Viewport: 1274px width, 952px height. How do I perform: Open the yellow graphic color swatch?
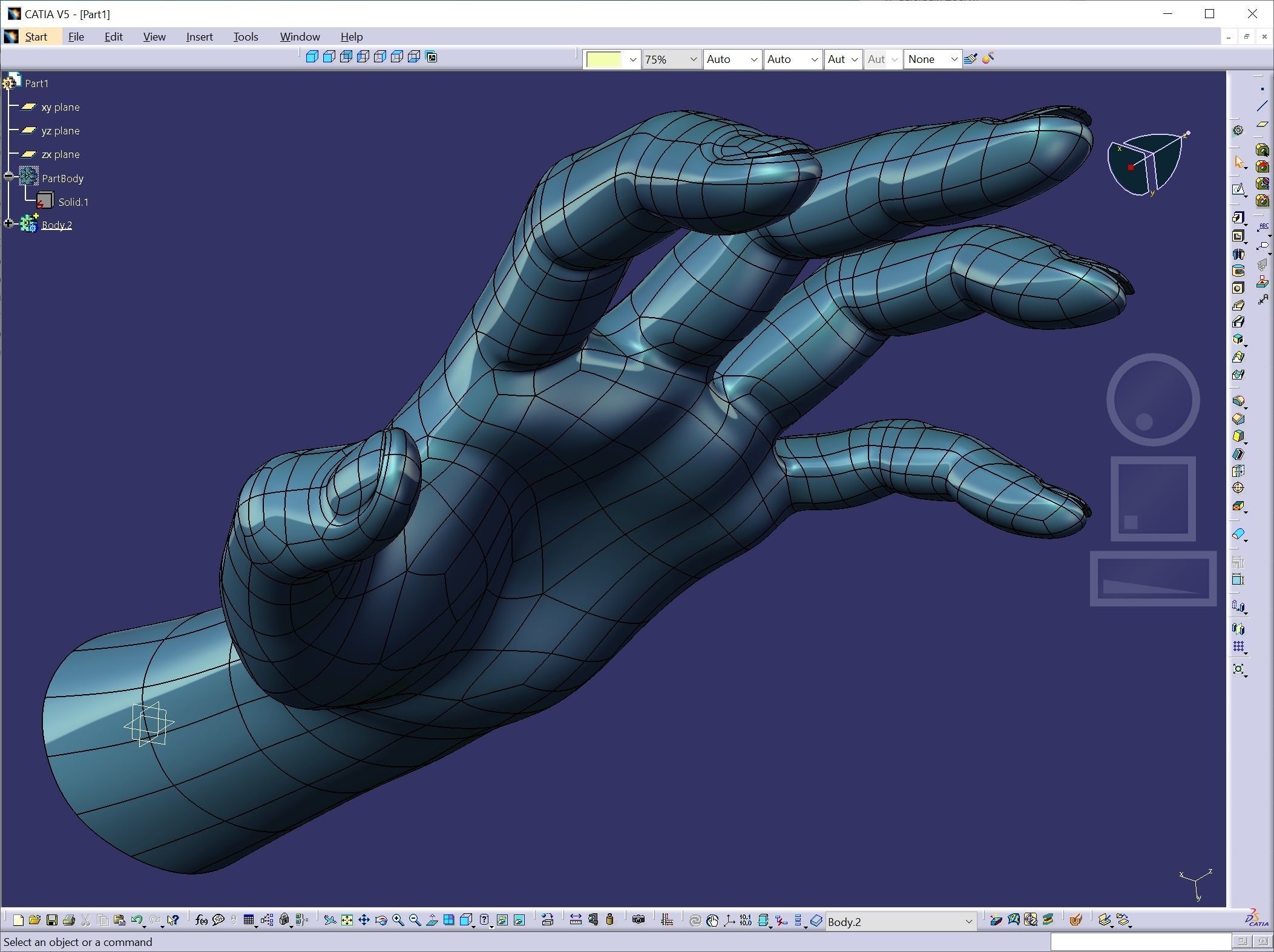(x=605, y=59)
